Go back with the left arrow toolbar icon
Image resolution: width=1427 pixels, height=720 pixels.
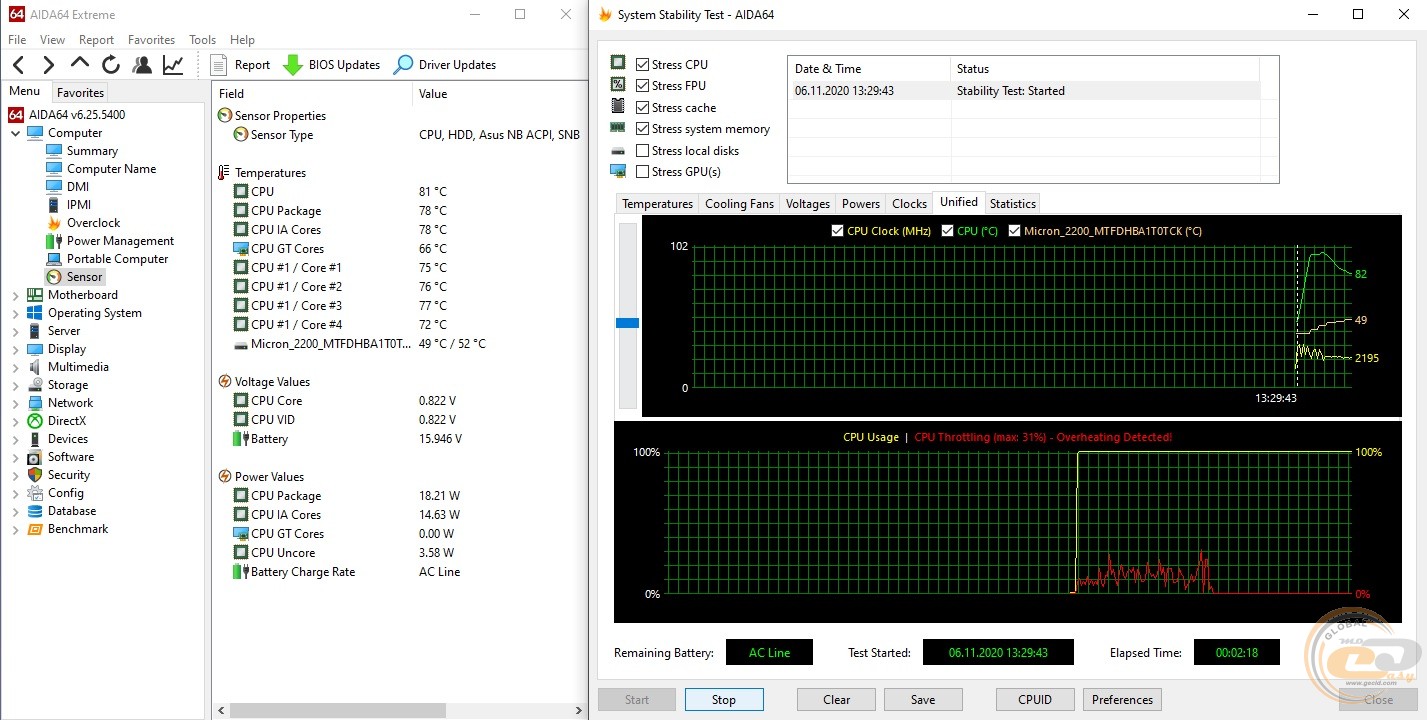(x=19, y=65)
